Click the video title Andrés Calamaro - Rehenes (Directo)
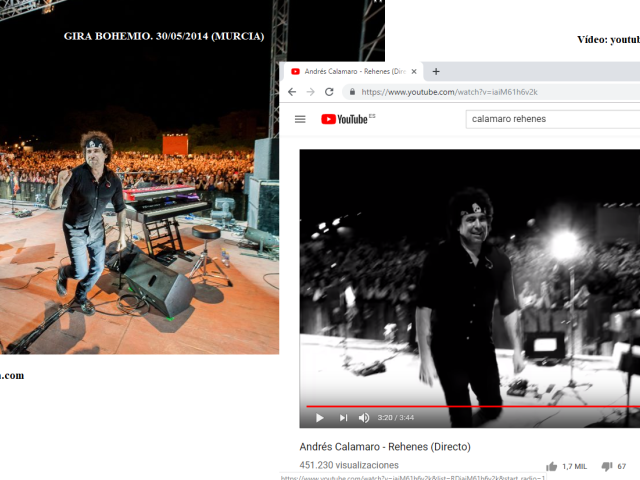 [x=385, y=447]
